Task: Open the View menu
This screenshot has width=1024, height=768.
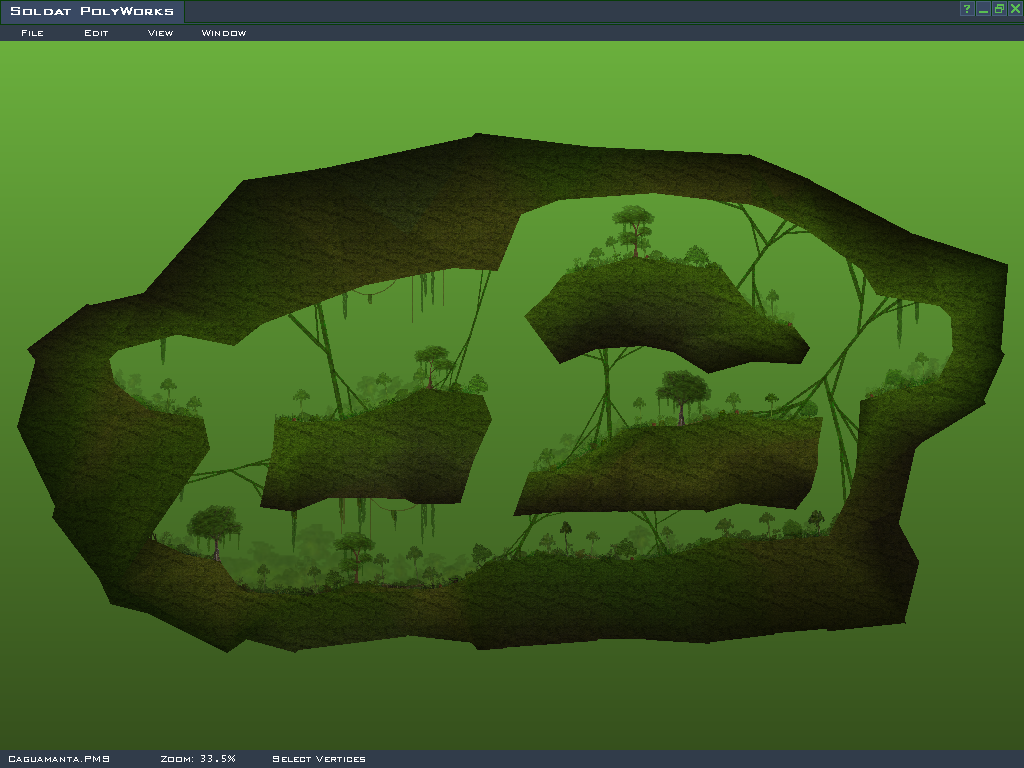Action: (160, 33)
